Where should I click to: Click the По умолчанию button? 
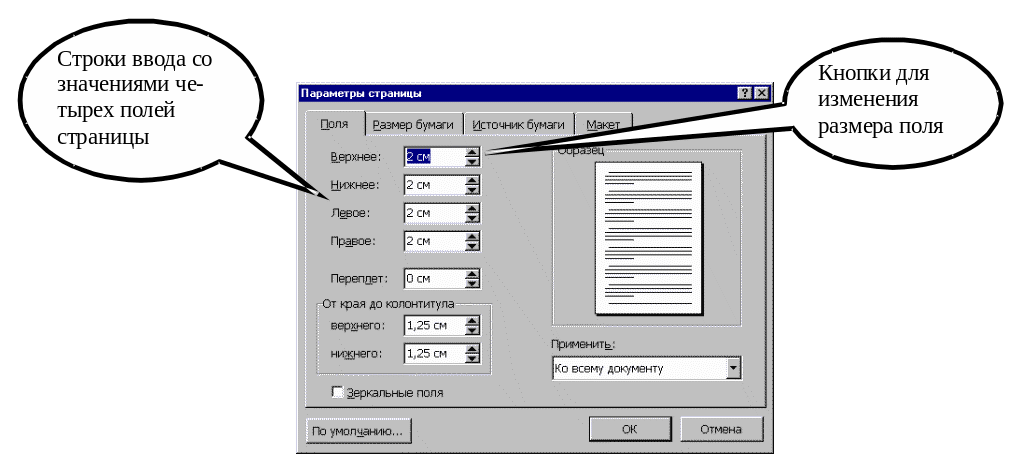[359, 430]
